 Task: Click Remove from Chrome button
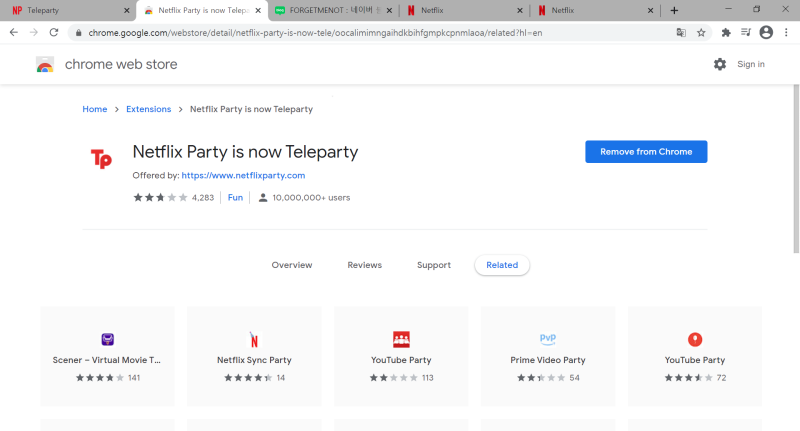coord(646,151)
